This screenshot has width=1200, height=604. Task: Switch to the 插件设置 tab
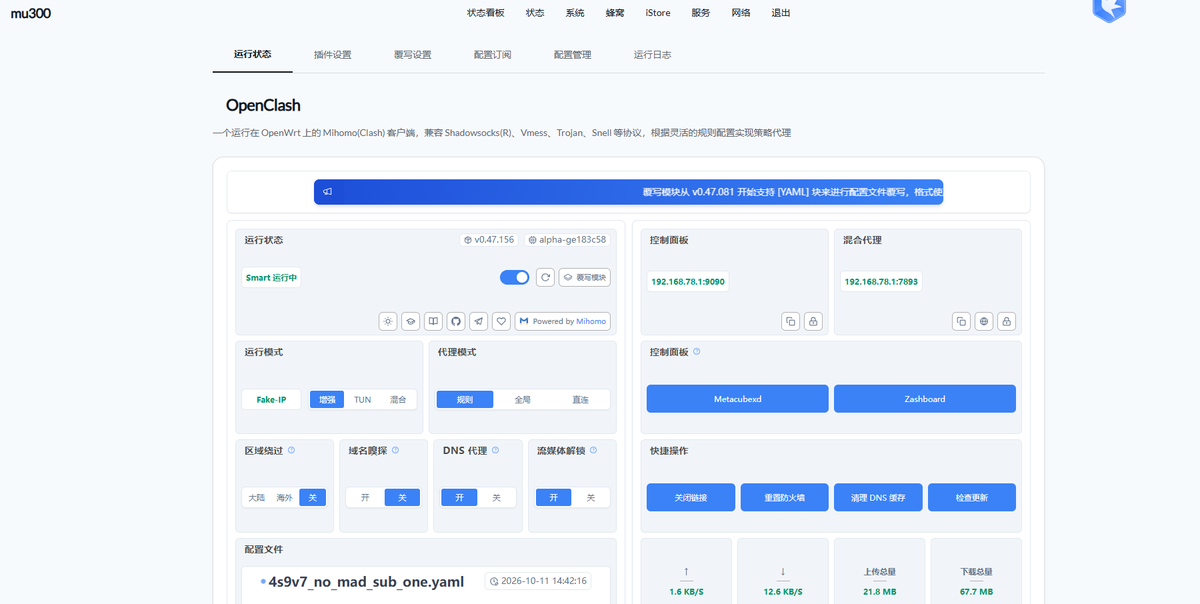[x=332, y=54]
